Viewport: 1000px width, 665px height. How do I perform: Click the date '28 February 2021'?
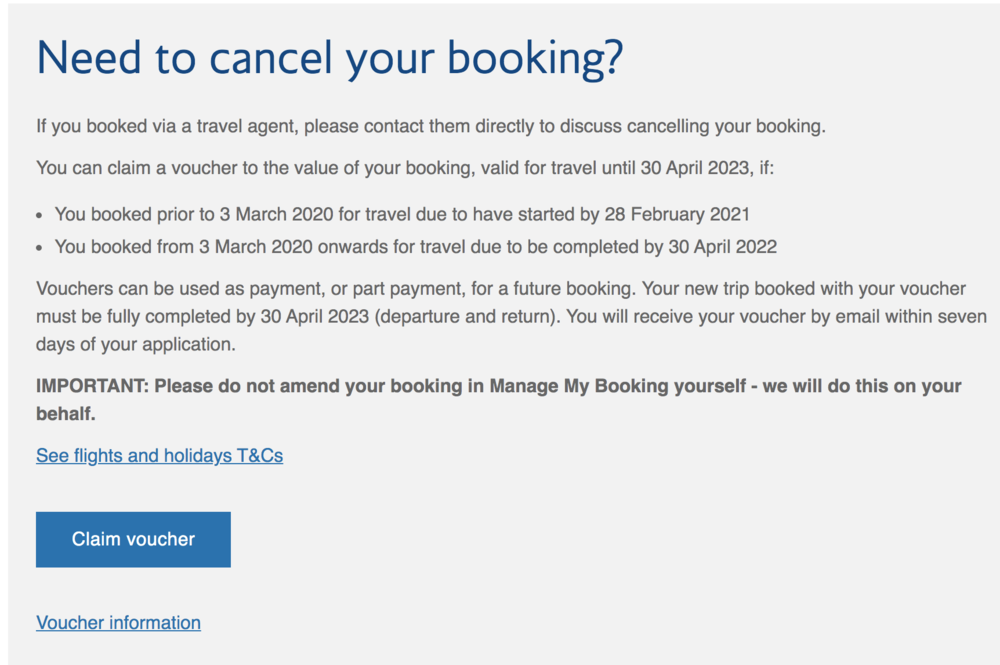(x=677, y=214)
